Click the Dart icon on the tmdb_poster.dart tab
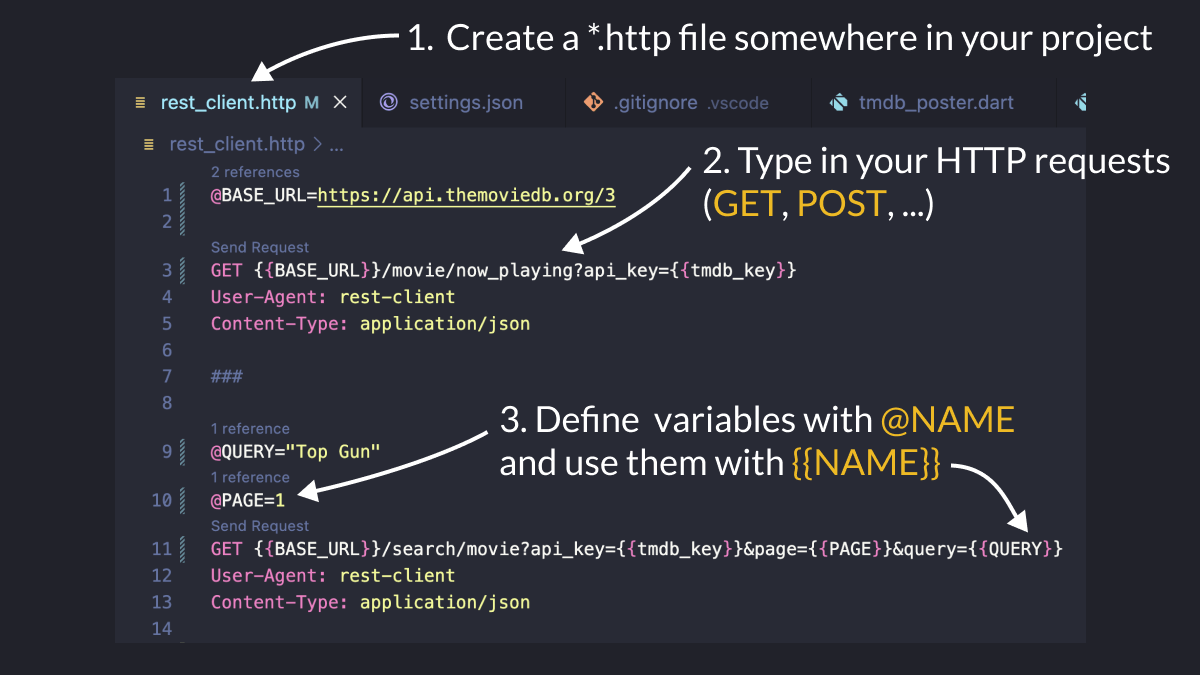The height and width of the screenshot is (675, 1200). [x=838, y=102]
